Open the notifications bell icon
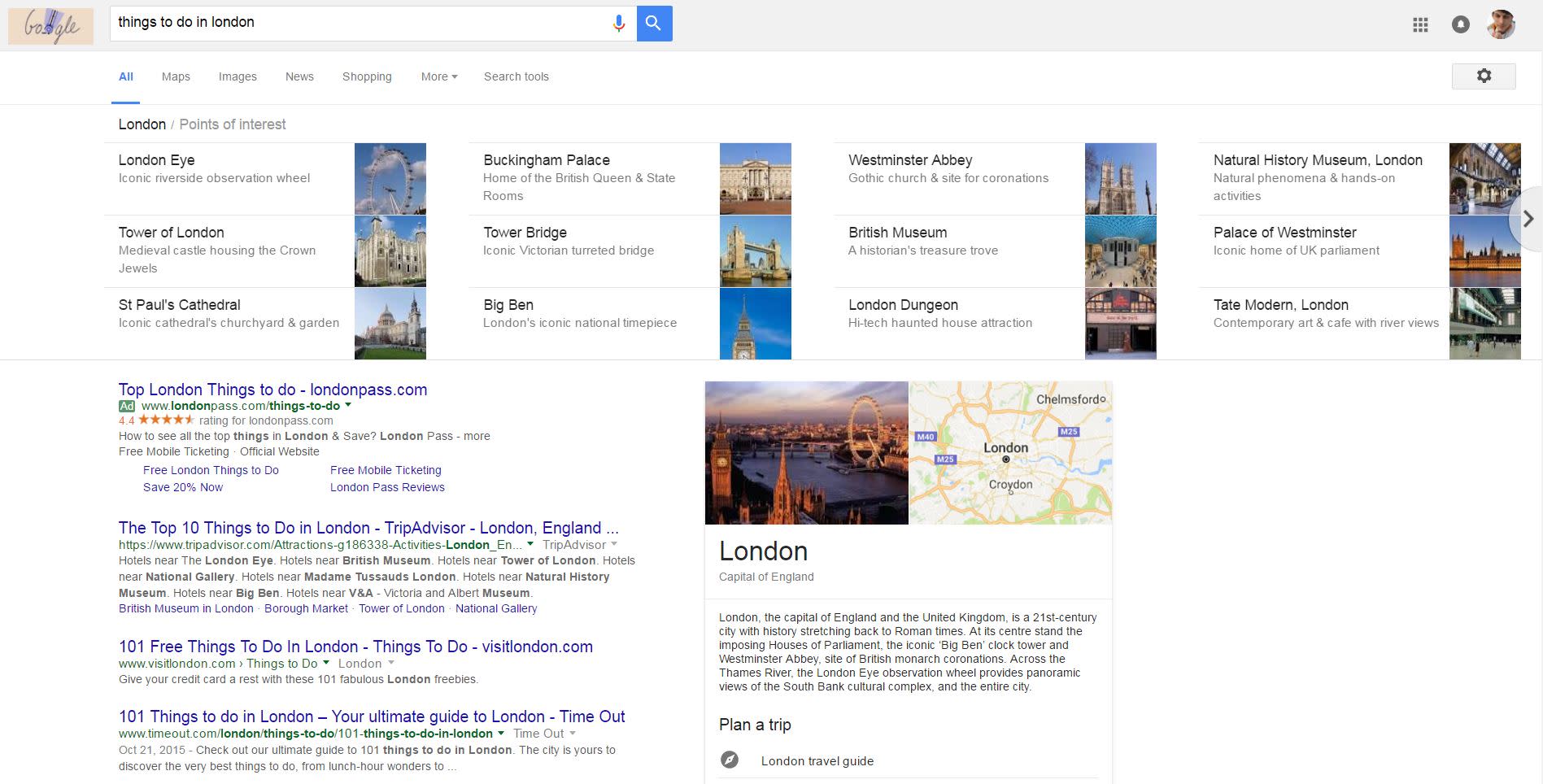The width and height of the screenshot is (1543, 784). [1461, 24]
